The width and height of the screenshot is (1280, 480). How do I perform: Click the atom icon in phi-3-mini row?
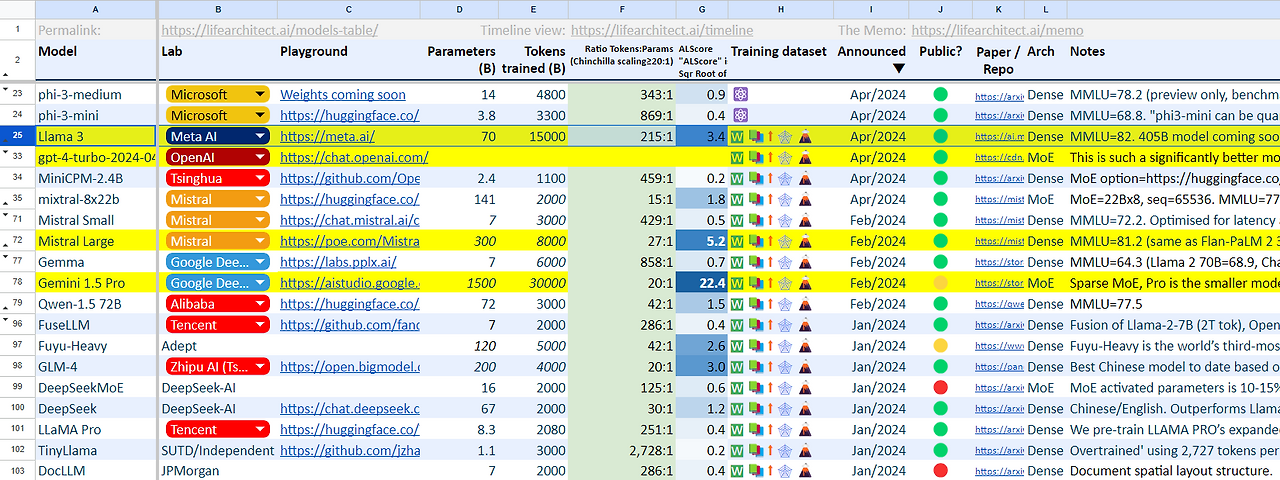click(x=741, y=115)
